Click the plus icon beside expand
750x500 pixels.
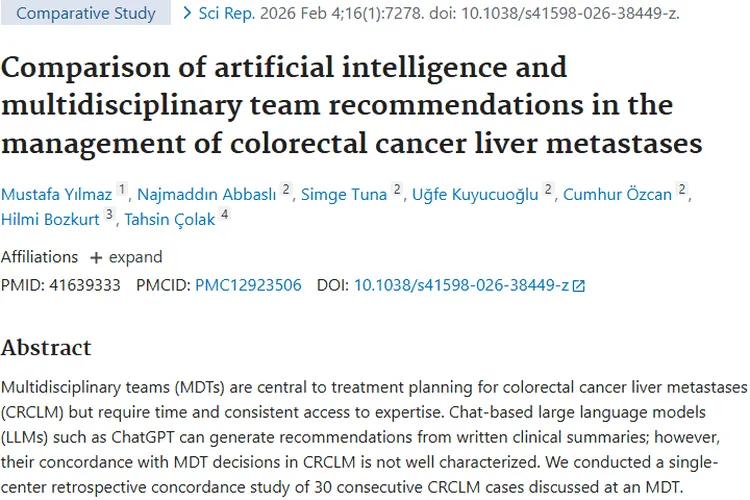(96, 258)
